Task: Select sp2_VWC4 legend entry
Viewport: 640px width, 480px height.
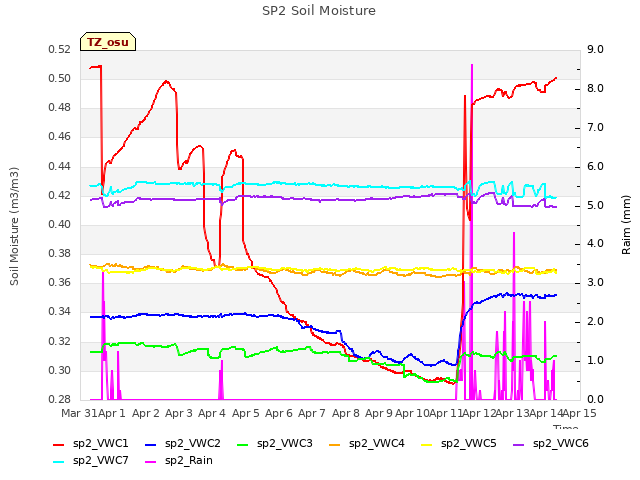Action: click(367, 444)
